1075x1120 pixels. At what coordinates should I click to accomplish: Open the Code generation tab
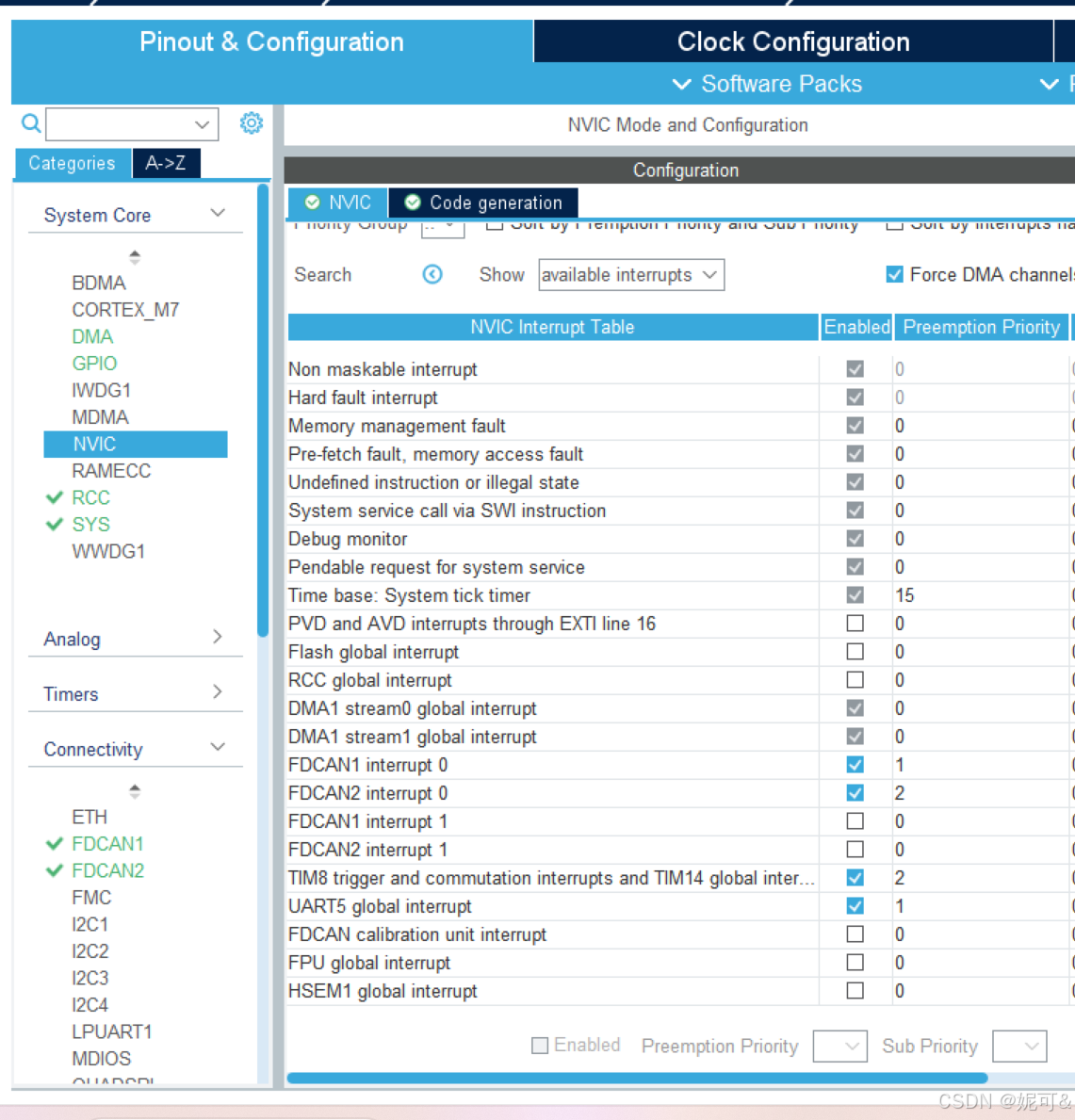click(483, 203)
